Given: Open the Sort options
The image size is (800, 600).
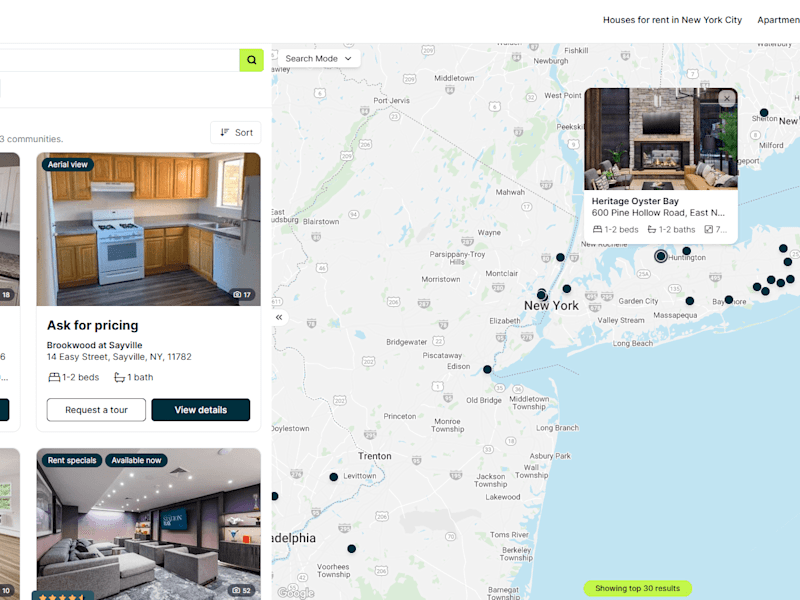Looking at the screenshot, I should [236, 133].
